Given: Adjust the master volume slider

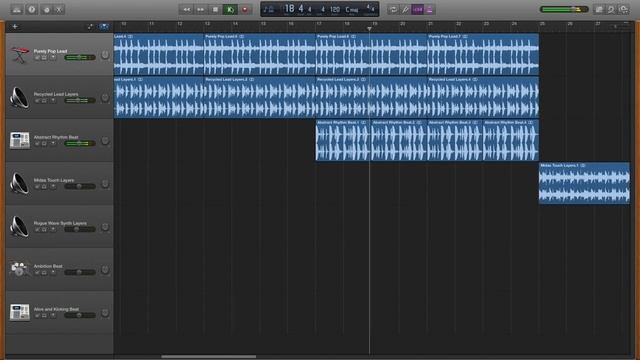Looking at the screenshot, I should [564, 9].
